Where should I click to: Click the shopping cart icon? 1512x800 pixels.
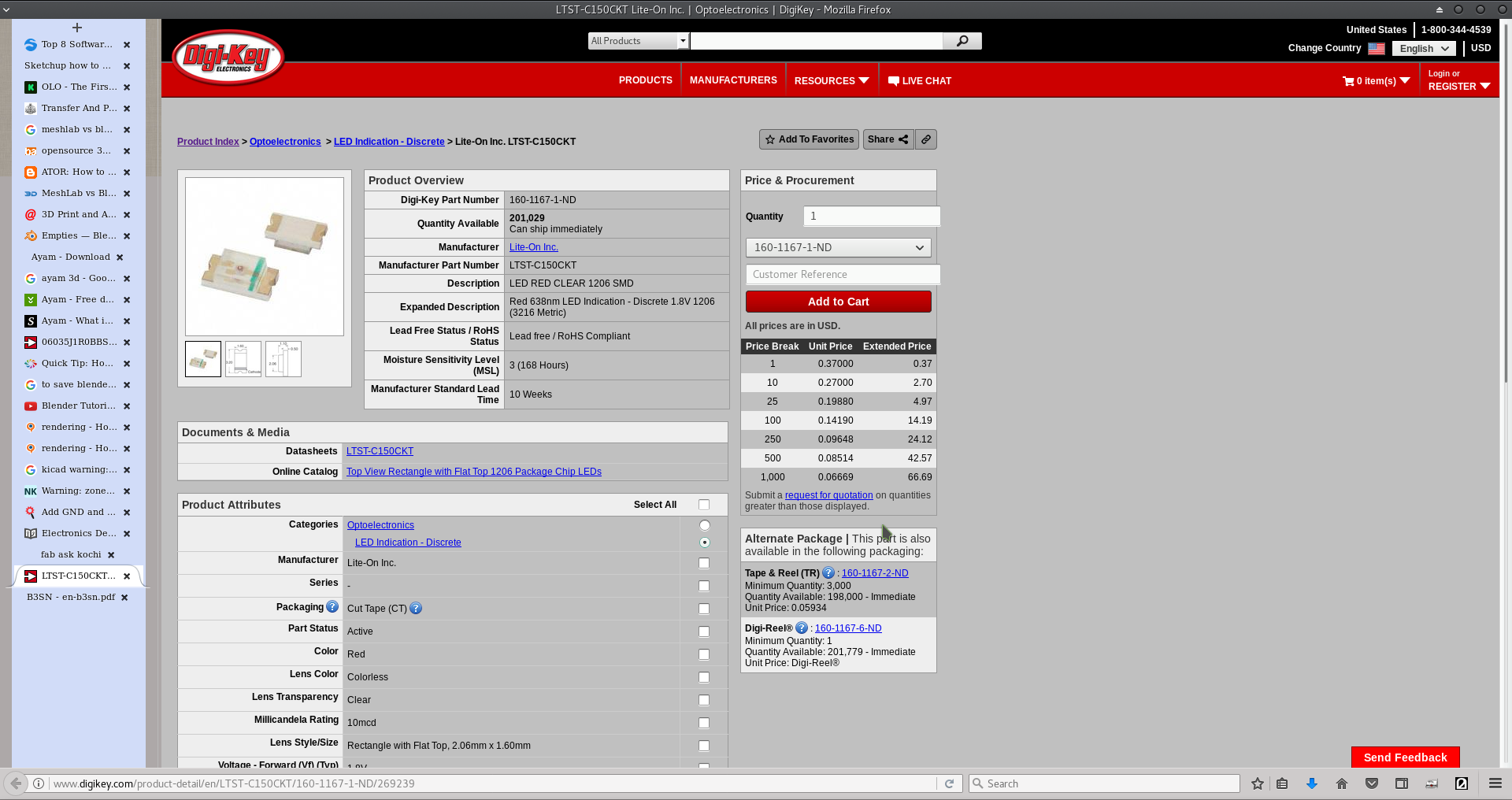1348,81
